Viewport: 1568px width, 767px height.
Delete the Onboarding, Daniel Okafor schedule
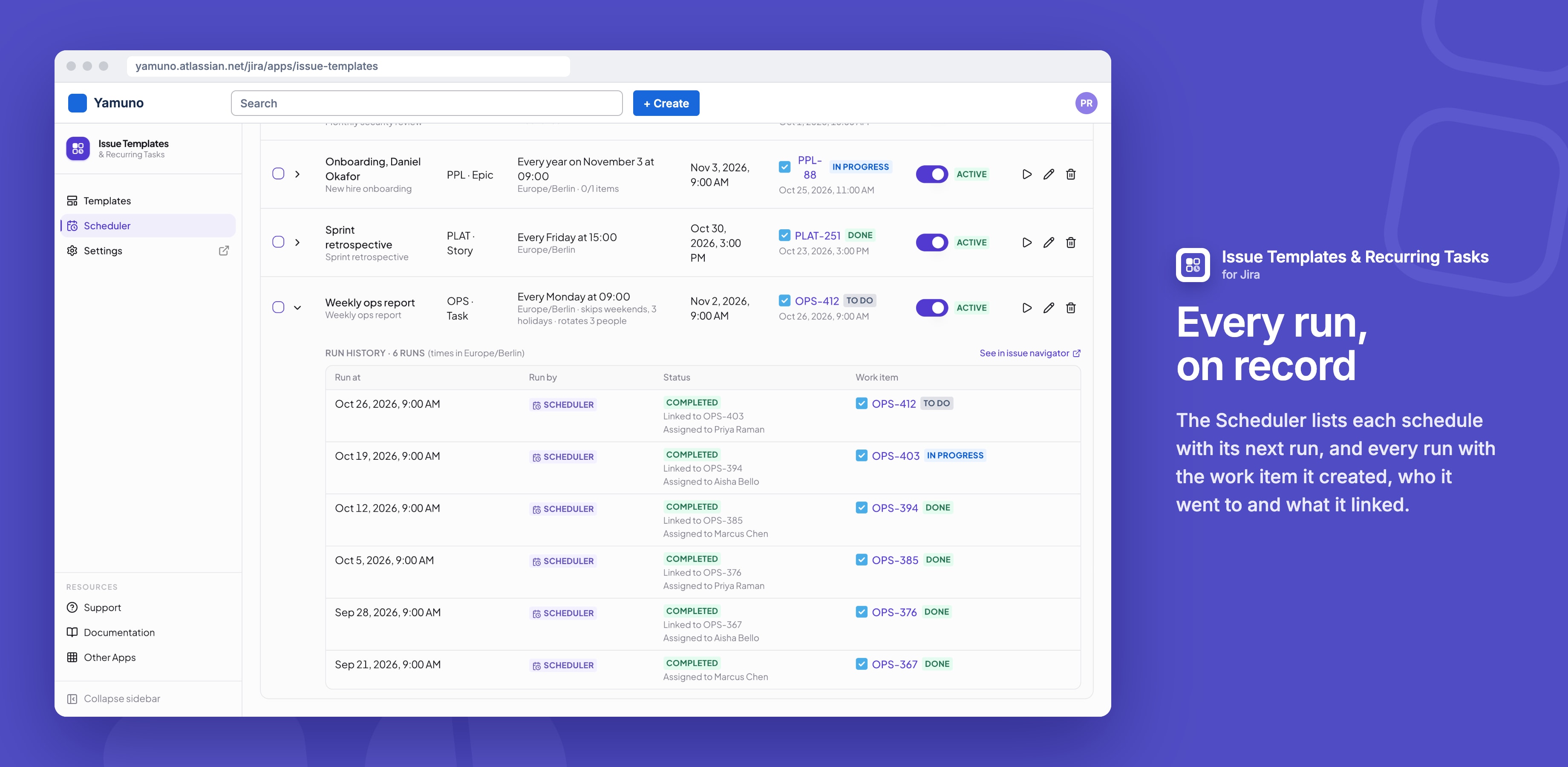(x=1071, y=174)
